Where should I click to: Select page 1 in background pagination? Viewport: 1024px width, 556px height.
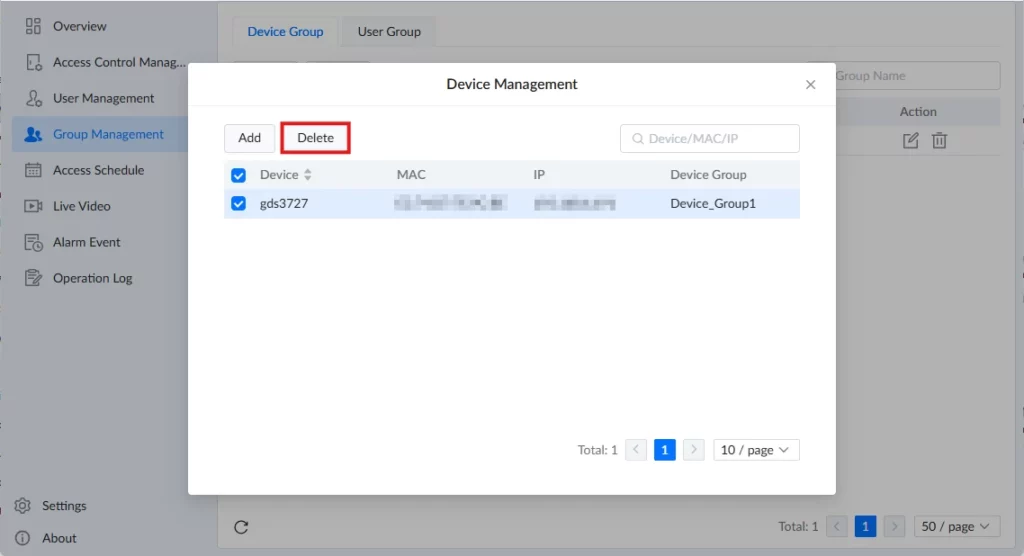pos(865,526)
